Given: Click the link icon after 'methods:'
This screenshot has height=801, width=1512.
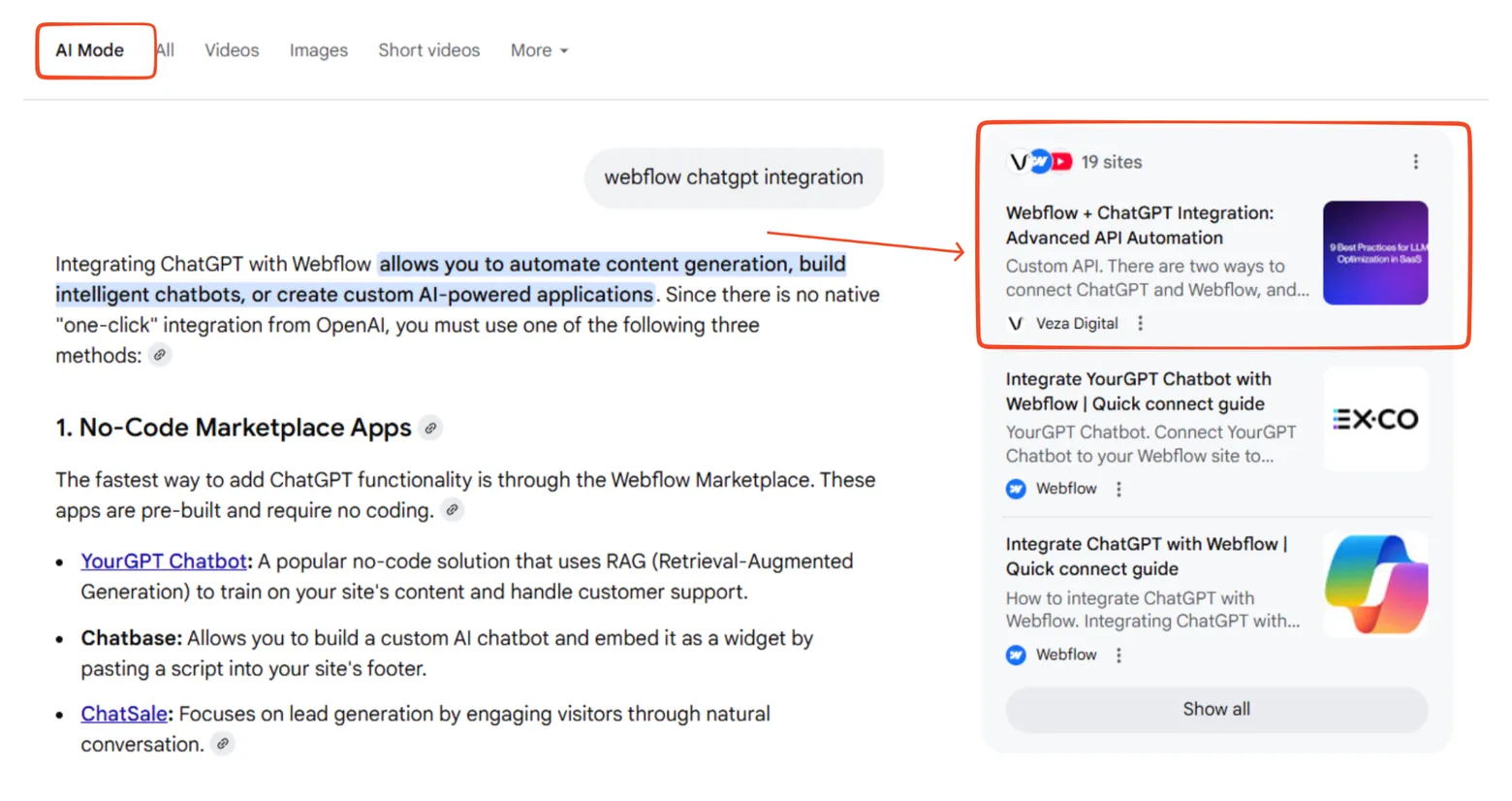Looking at the screenshot, I should 160,355.
